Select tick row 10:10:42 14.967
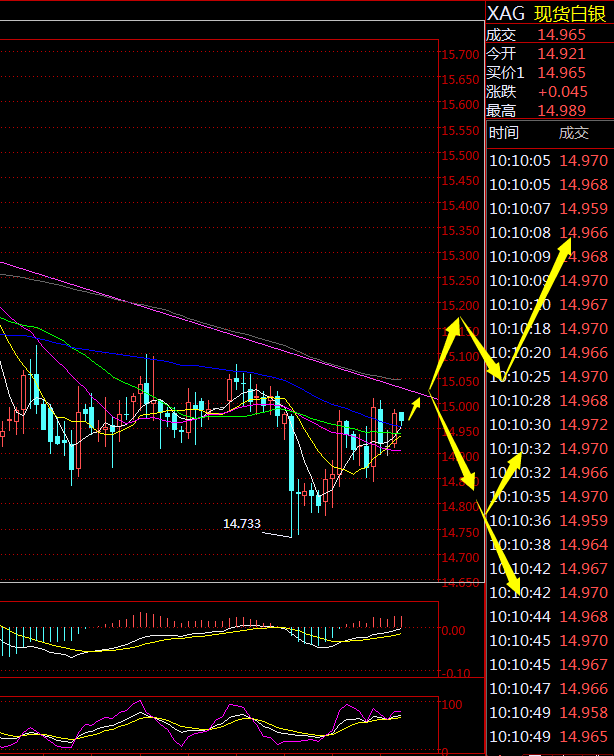This screenshot has width=614, height=756. (549, 569)
